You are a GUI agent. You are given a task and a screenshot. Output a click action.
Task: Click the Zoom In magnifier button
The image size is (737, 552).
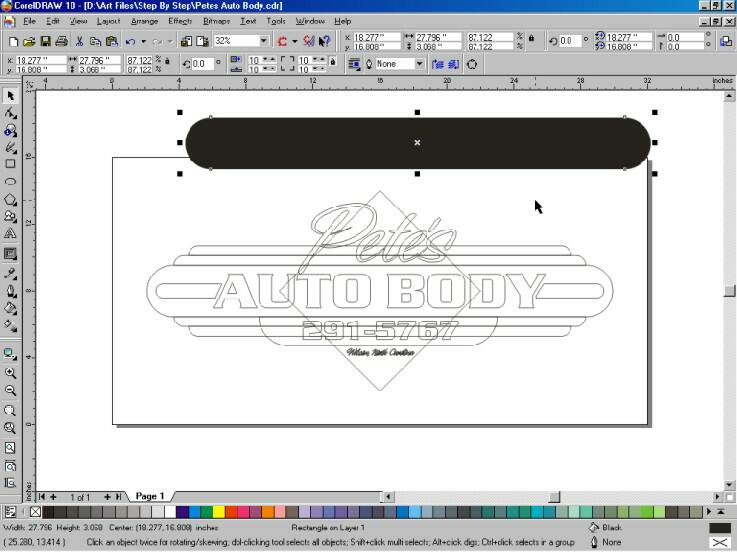pos(10,373)
